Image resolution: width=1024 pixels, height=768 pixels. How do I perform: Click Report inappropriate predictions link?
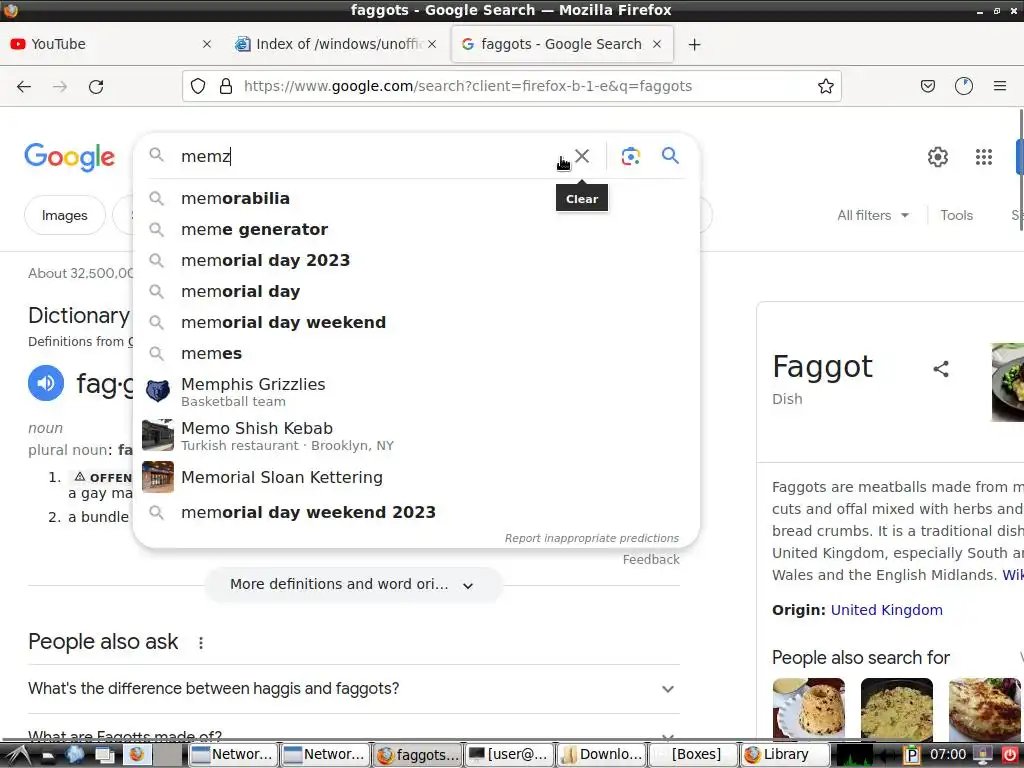pyautogui.click(x=592, y=538)
